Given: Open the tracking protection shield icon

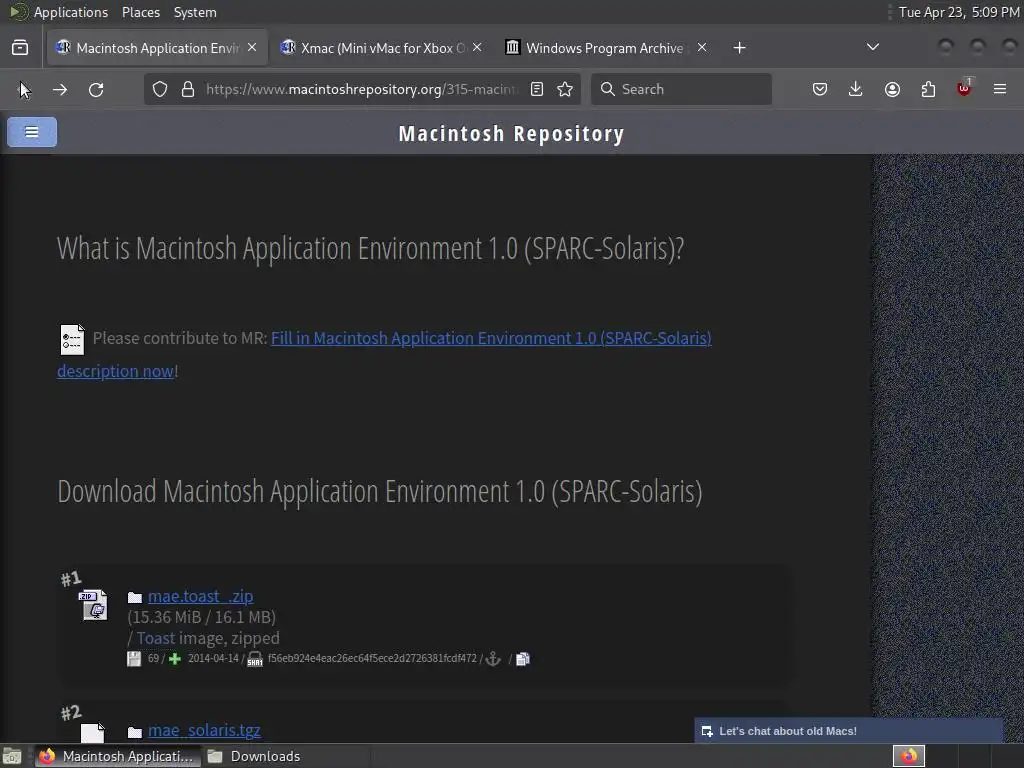Looking at the screenshot, I should [x=160, y=89].
